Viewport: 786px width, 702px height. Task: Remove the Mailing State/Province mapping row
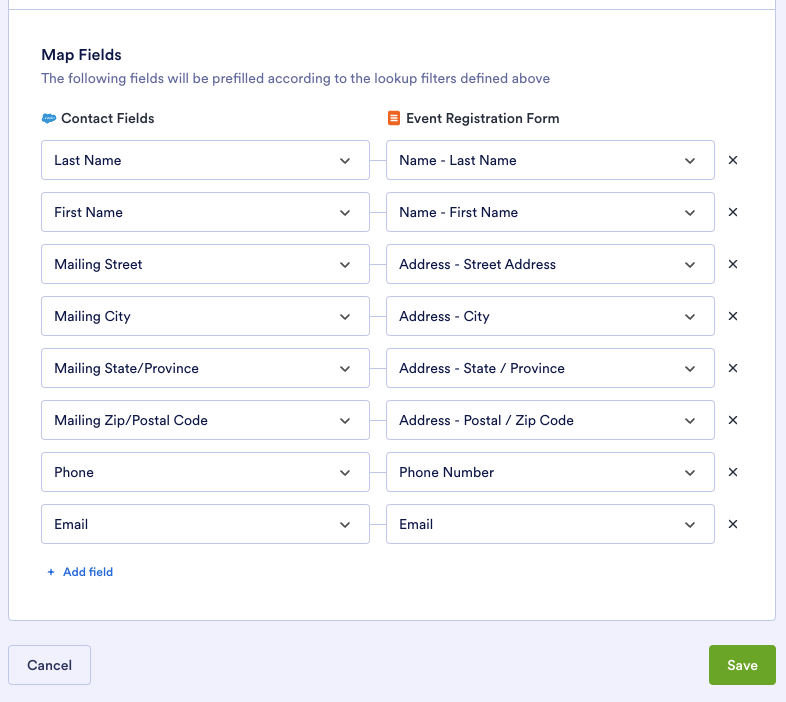(x=732, y=368)
